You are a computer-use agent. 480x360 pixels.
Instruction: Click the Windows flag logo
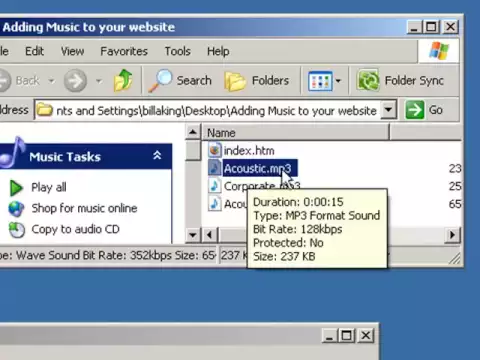tap(439, 51)
